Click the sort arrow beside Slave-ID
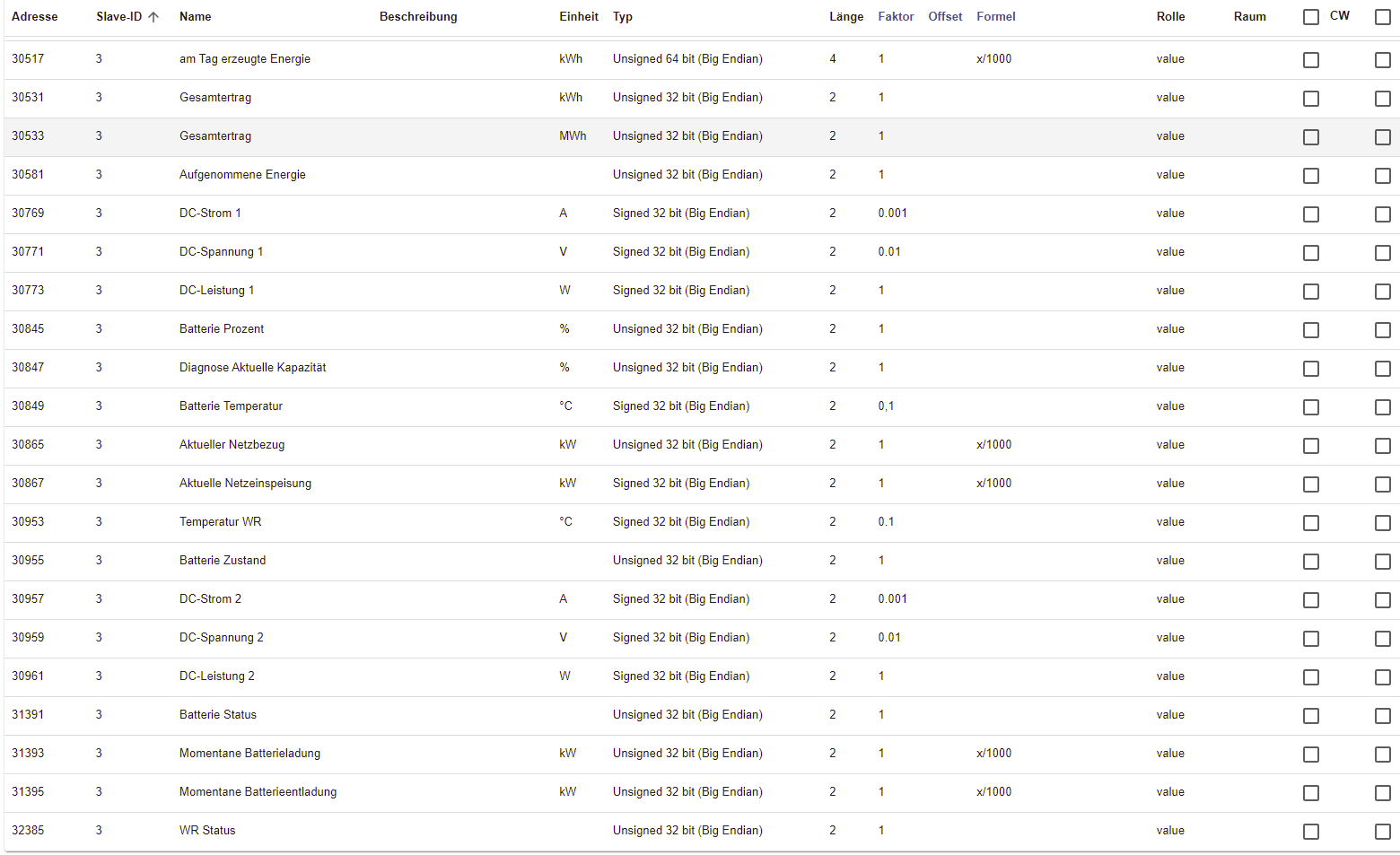Image resolution: width=1400 pixels, height=855 pixels. pos(153,17)
